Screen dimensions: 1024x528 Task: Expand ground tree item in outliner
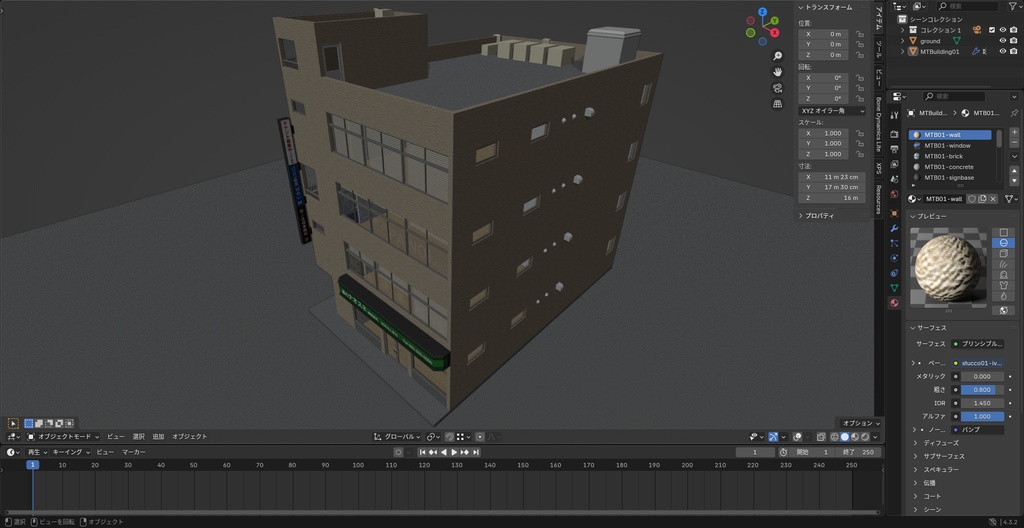(x=903, y=41)
